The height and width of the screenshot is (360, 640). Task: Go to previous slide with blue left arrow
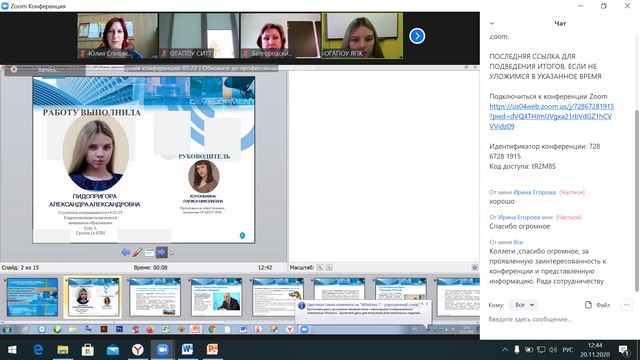click(126, 252)
